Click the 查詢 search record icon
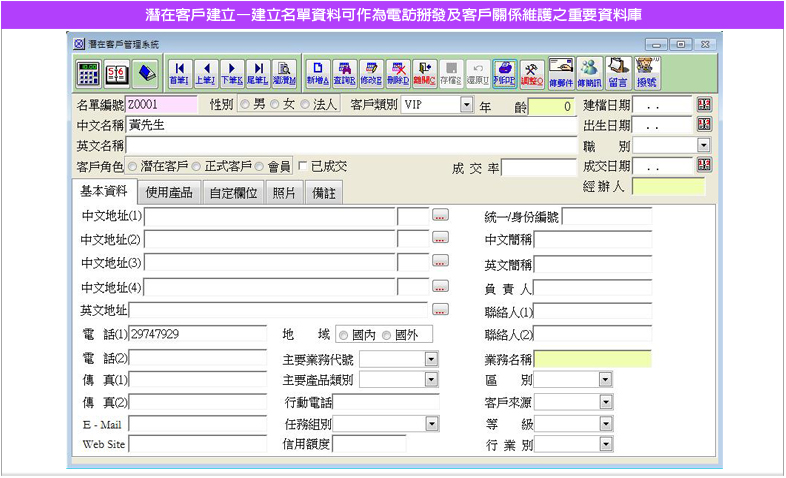 pos(345,73)
